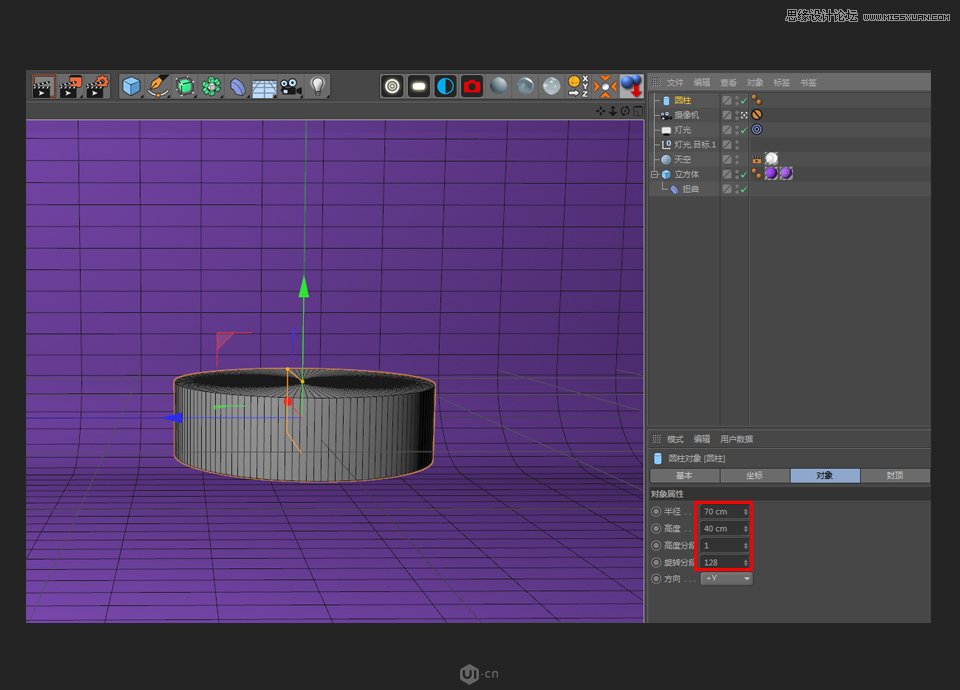960x690 pixels.
Task: Open the 方向 dropdown set to +Y
Action: (x=725, y=578)
